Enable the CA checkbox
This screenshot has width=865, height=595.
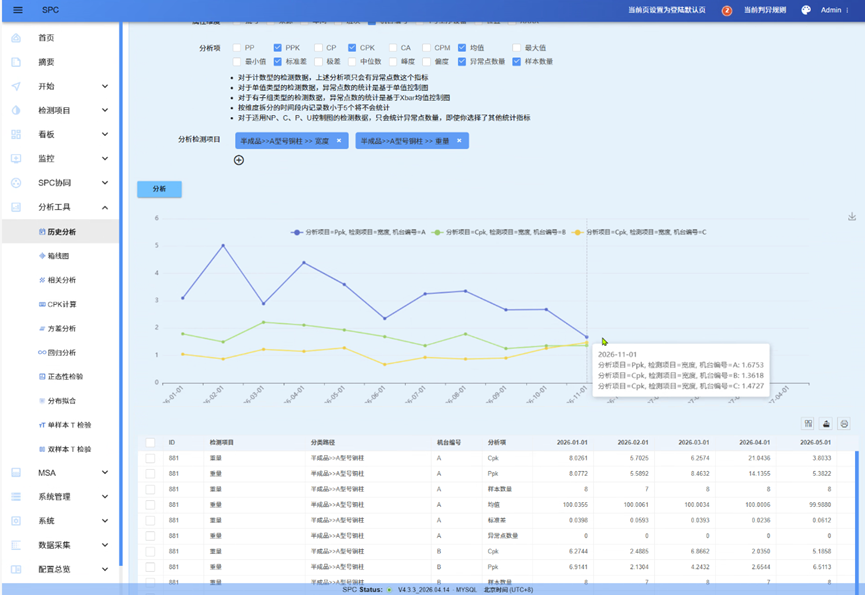pos(393,48)
